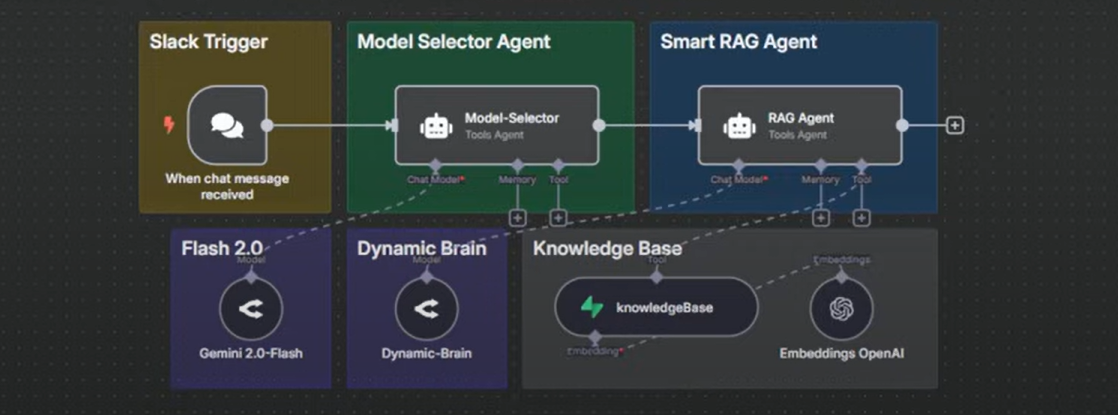Select the Flash 2.0 sticky title
This screenshot has width=1118, height=415.
(x=222, y=248)
